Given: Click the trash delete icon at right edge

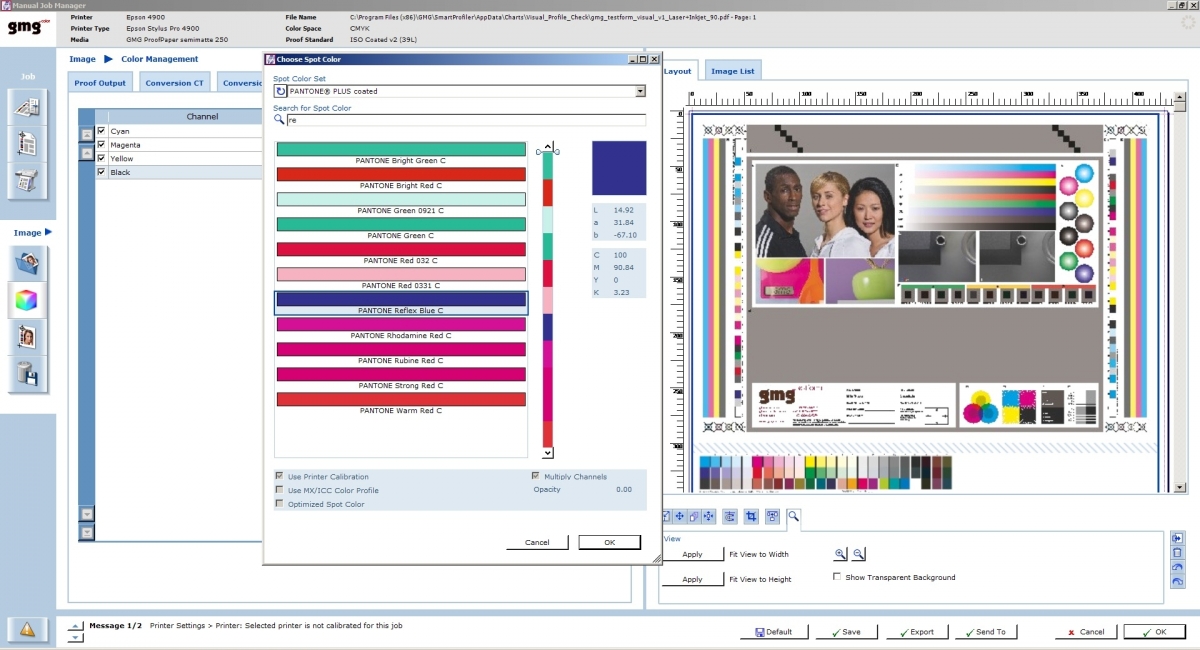Looking at the screenshot, I should tap(1177, 552).
